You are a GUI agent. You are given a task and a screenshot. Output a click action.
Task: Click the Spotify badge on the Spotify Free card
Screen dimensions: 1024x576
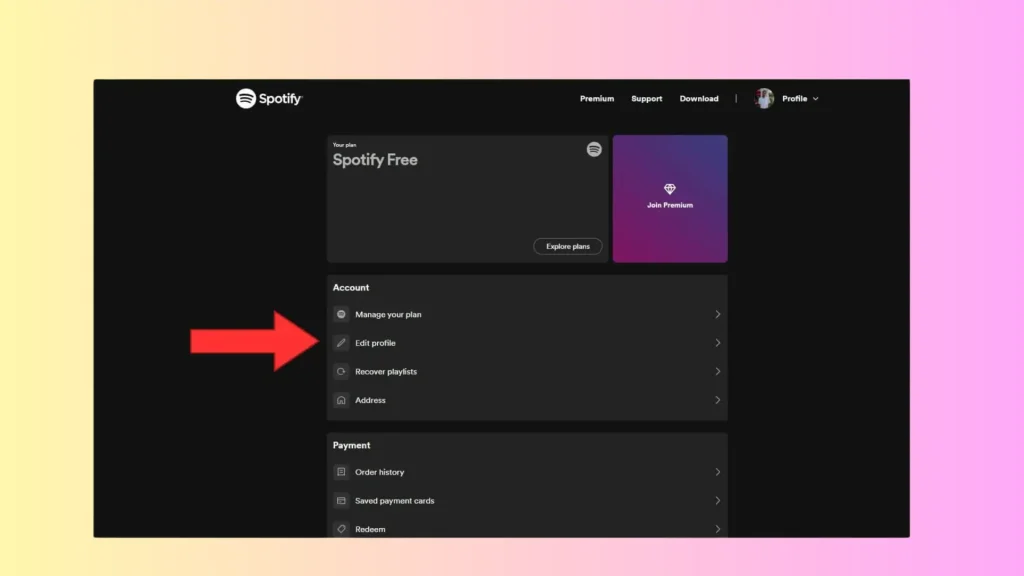pyautogui.click(x=594, y=148)
